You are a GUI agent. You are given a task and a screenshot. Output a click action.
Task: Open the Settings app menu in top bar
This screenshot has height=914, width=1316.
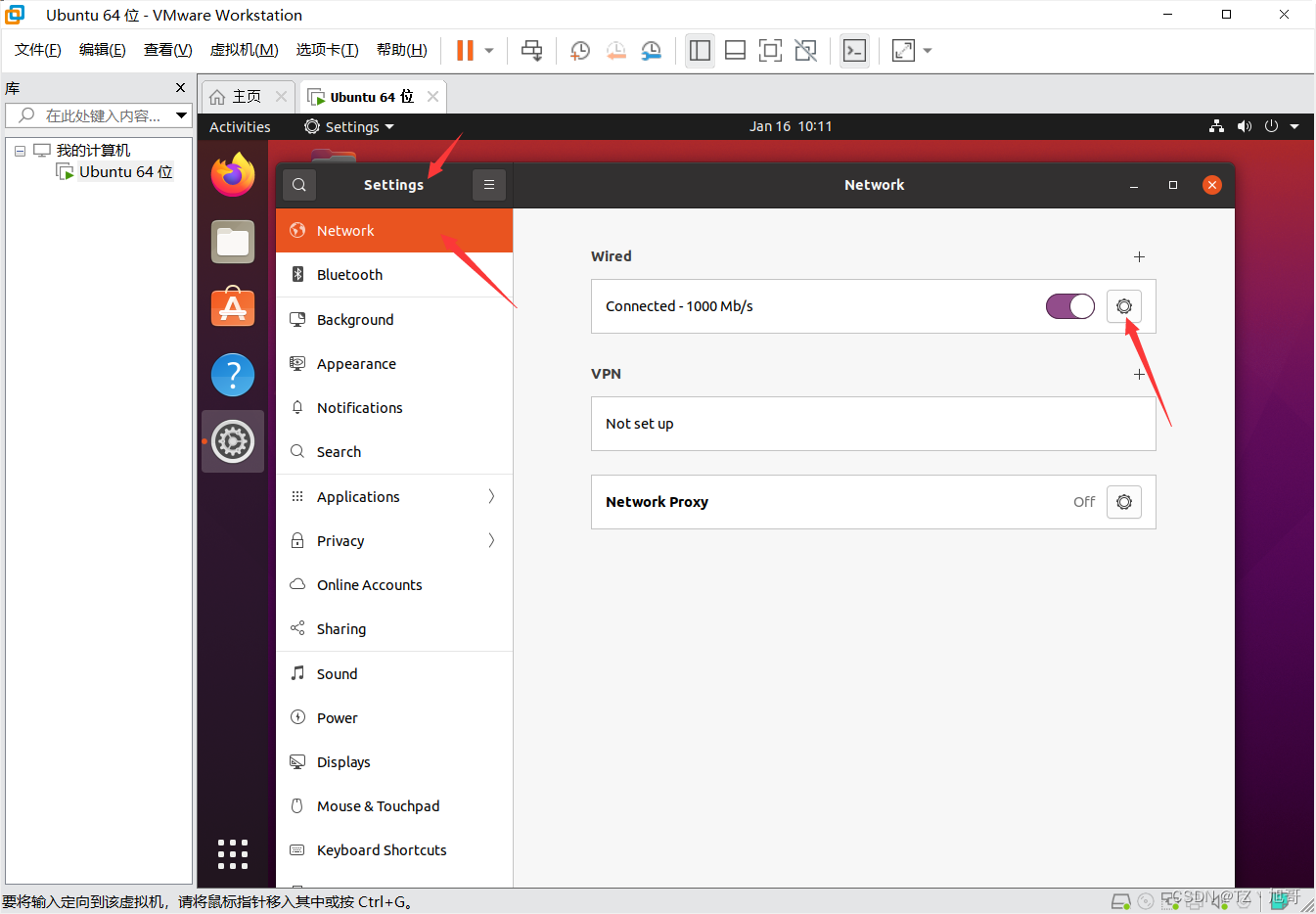349,127
